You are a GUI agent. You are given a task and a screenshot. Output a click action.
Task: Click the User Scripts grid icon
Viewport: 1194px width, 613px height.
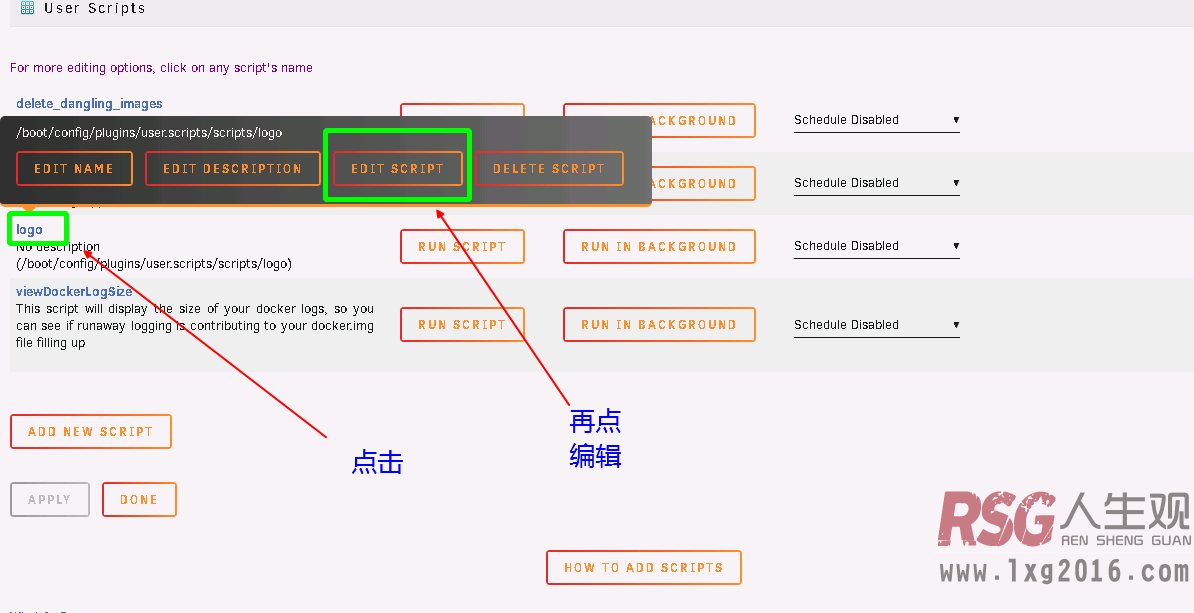(x=27, y=8)
